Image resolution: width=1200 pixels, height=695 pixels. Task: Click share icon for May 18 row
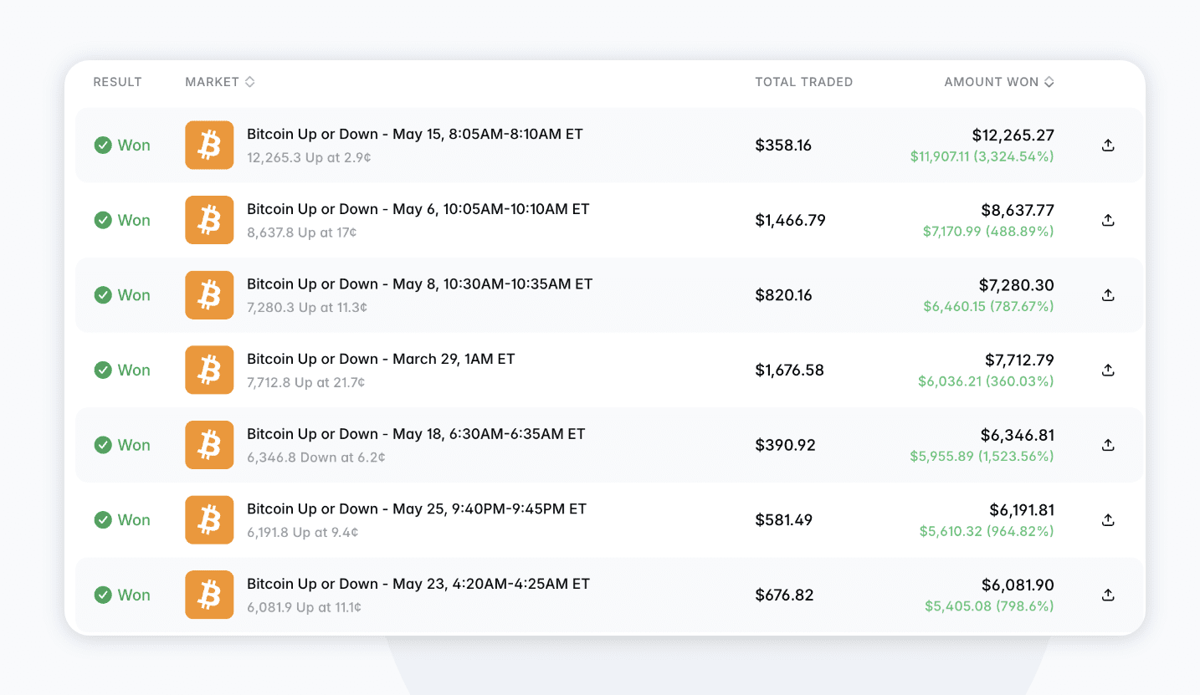1108,445
